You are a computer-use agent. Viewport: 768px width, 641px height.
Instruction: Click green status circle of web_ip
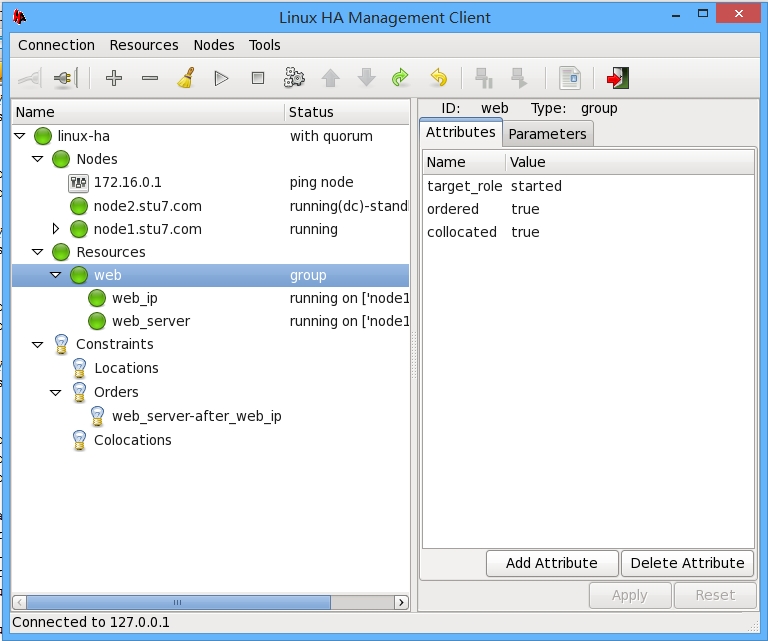[x=96, y=298]
